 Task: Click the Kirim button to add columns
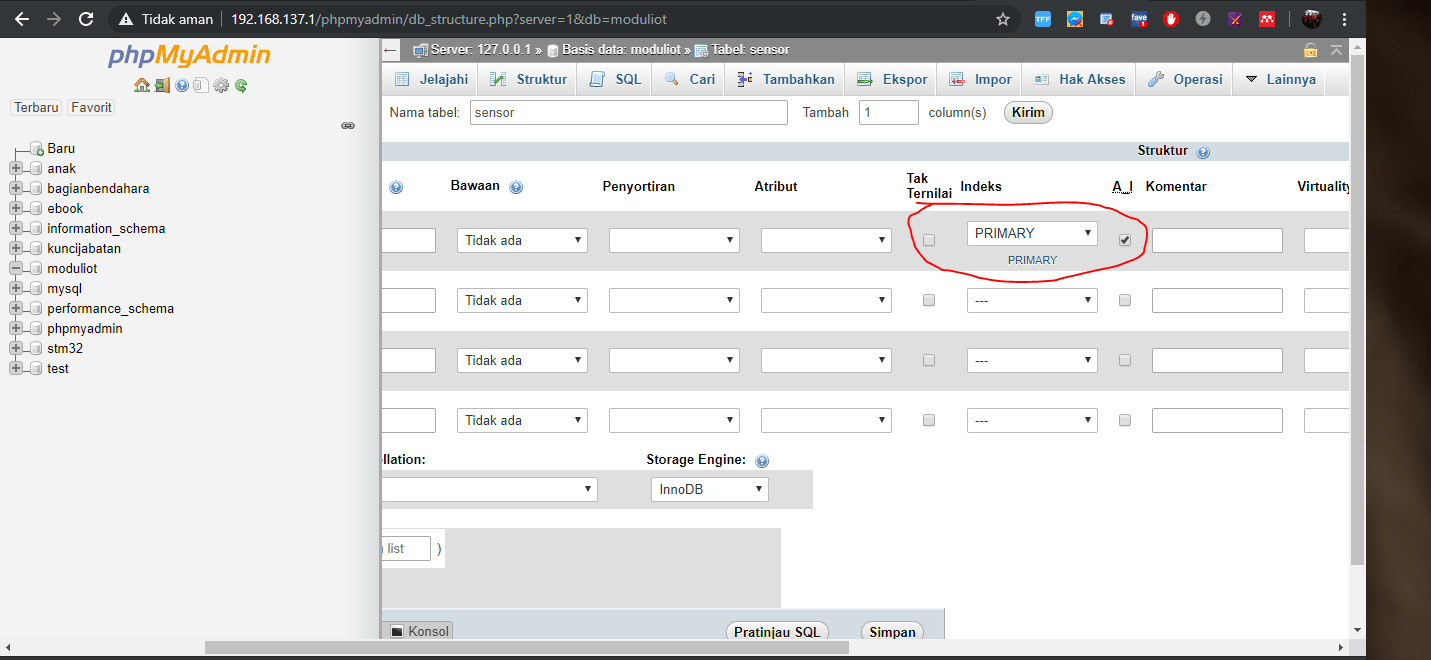(x=1028, y=112)
